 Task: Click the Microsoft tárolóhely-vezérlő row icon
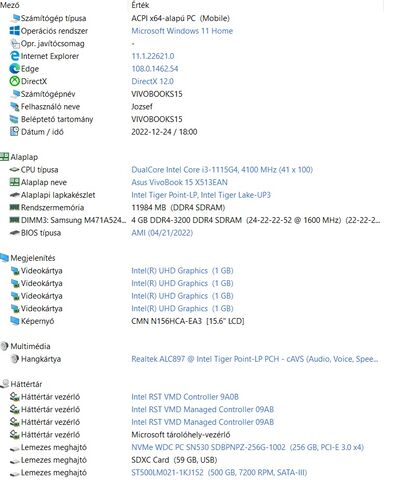(15, 435)
